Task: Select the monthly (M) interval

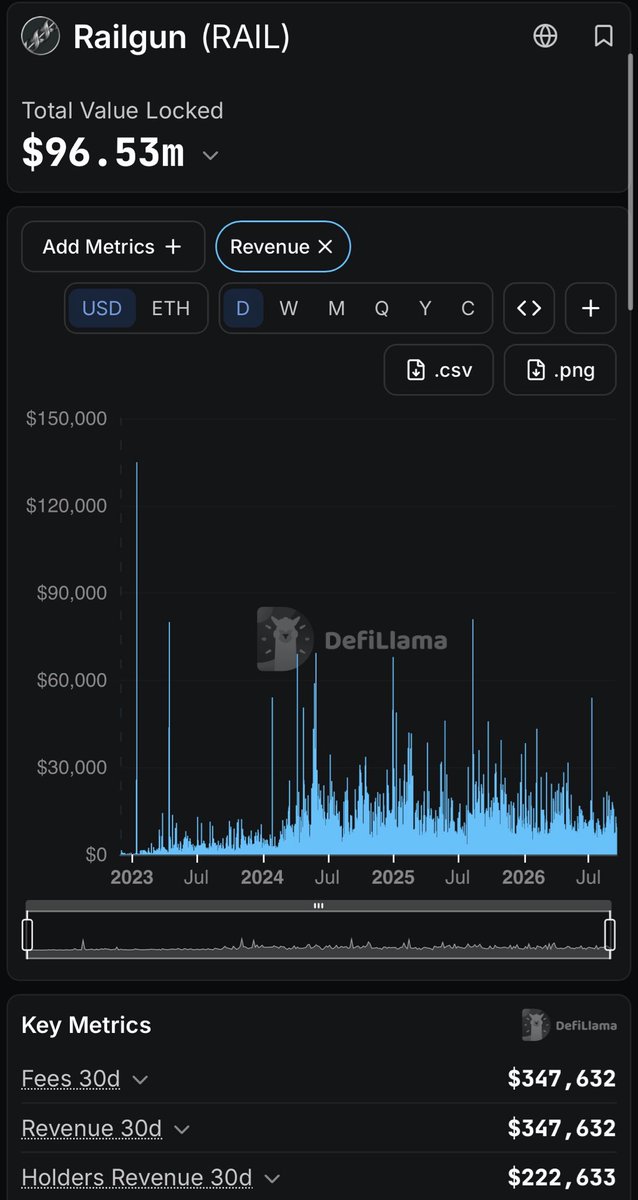Action: [336, 308]
